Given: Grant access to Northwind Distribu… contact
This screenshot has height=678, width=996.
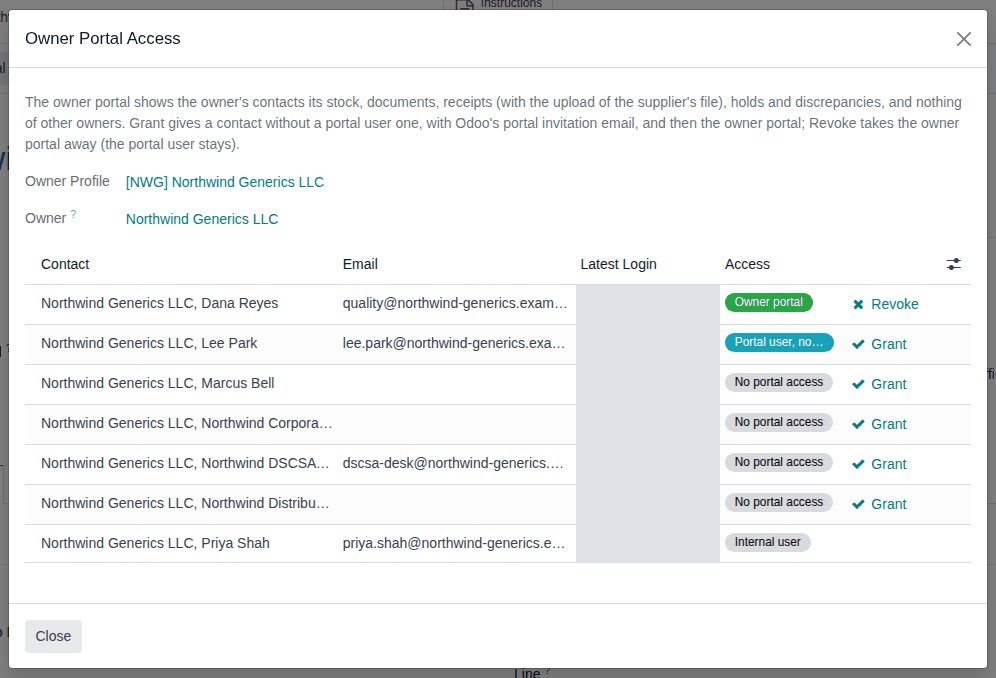Looking at the screenshot, I should pos(879,505).
